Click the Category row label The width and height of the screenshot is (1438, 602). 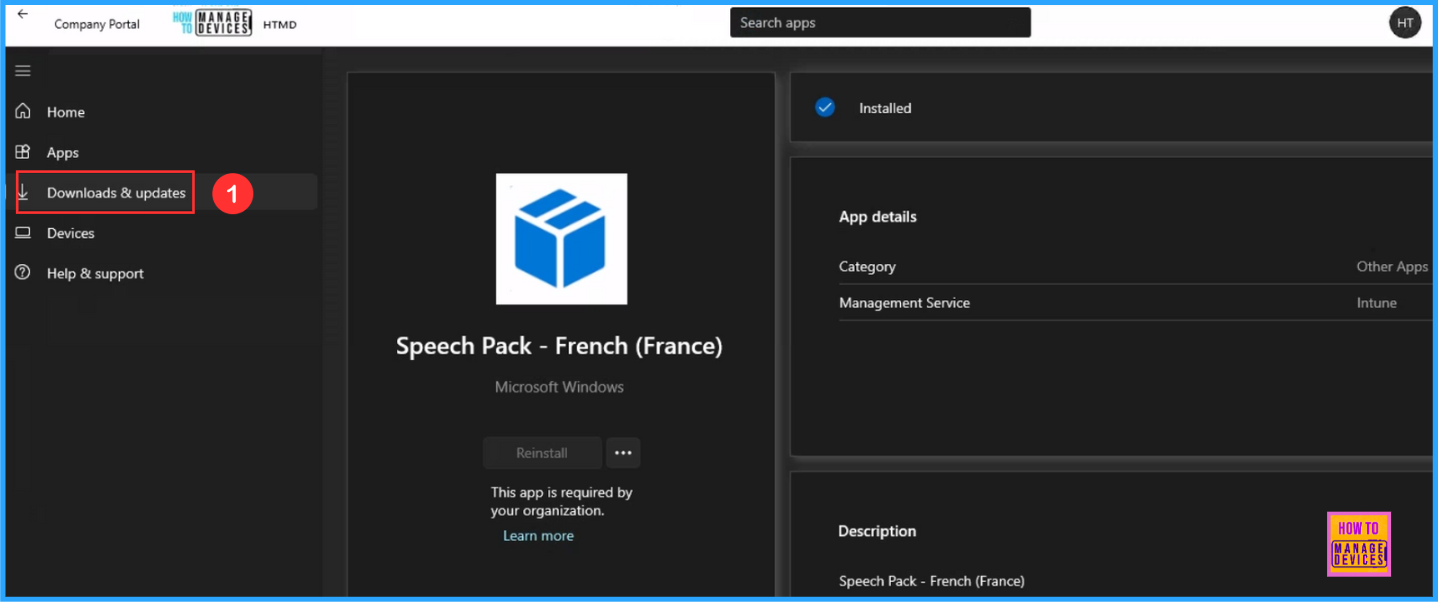tap(867, 266)
